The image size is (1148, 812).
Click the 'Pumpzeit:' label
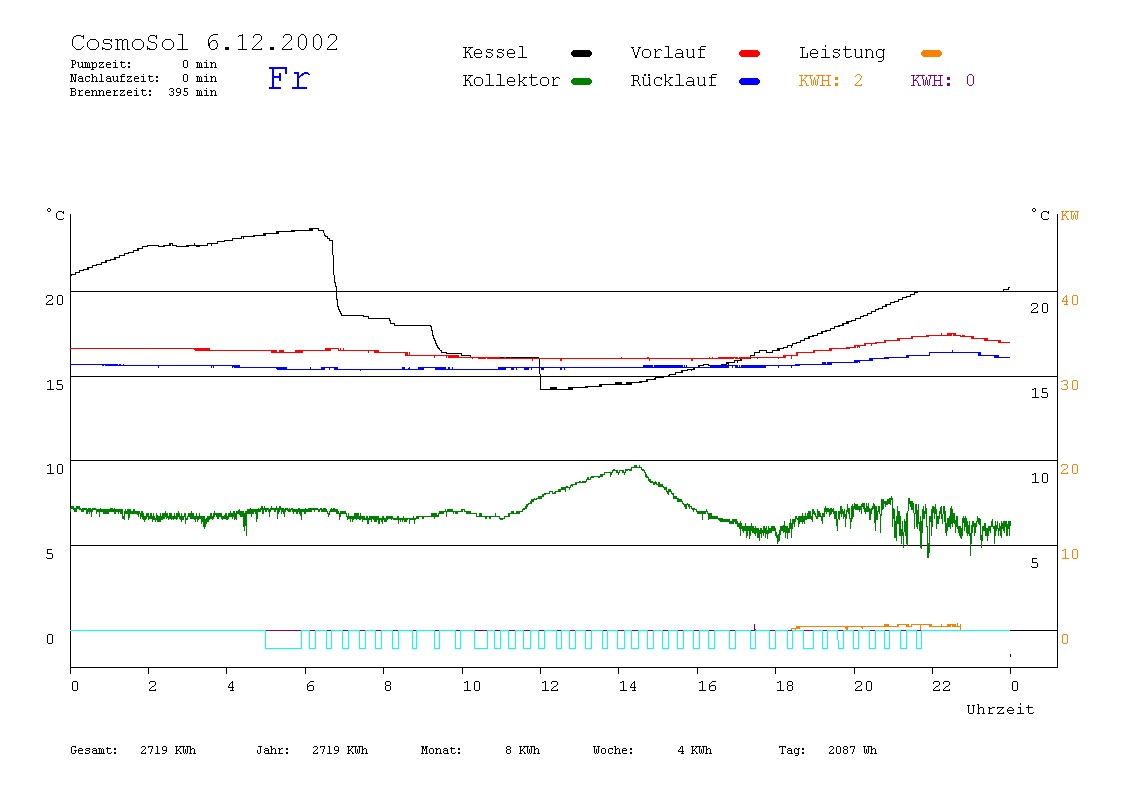[x=101, y=64]
